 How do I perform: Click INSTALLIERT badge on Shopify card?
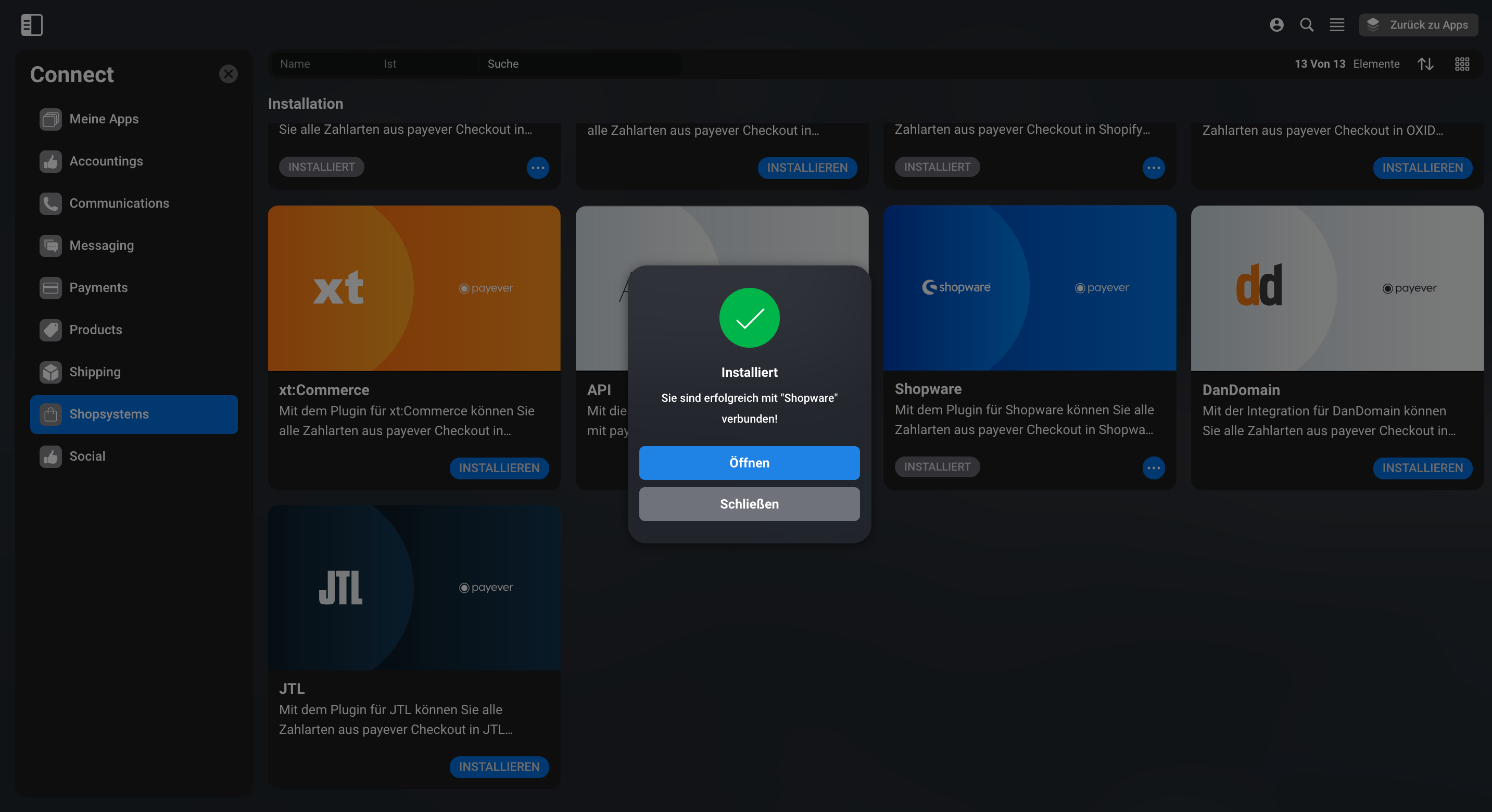click(x=937, y=167)
